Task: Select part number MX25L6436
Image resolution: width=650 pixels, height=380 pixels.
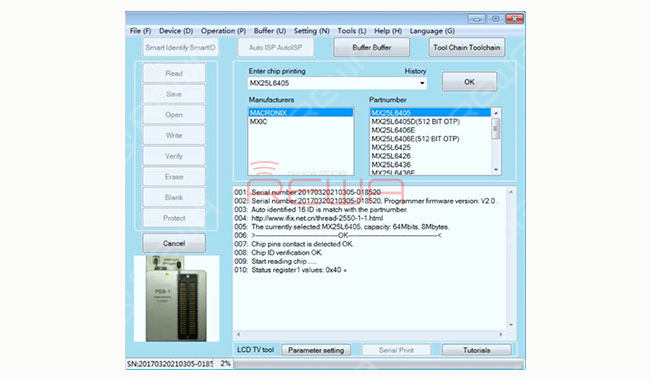Action: point(430,165)
